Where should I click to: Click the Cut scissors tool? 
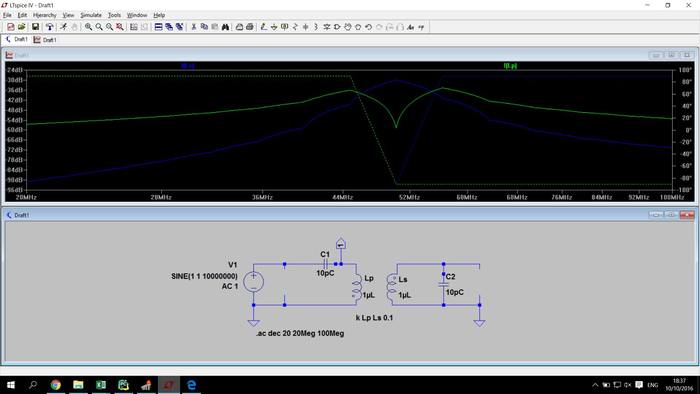click(194, 27)
